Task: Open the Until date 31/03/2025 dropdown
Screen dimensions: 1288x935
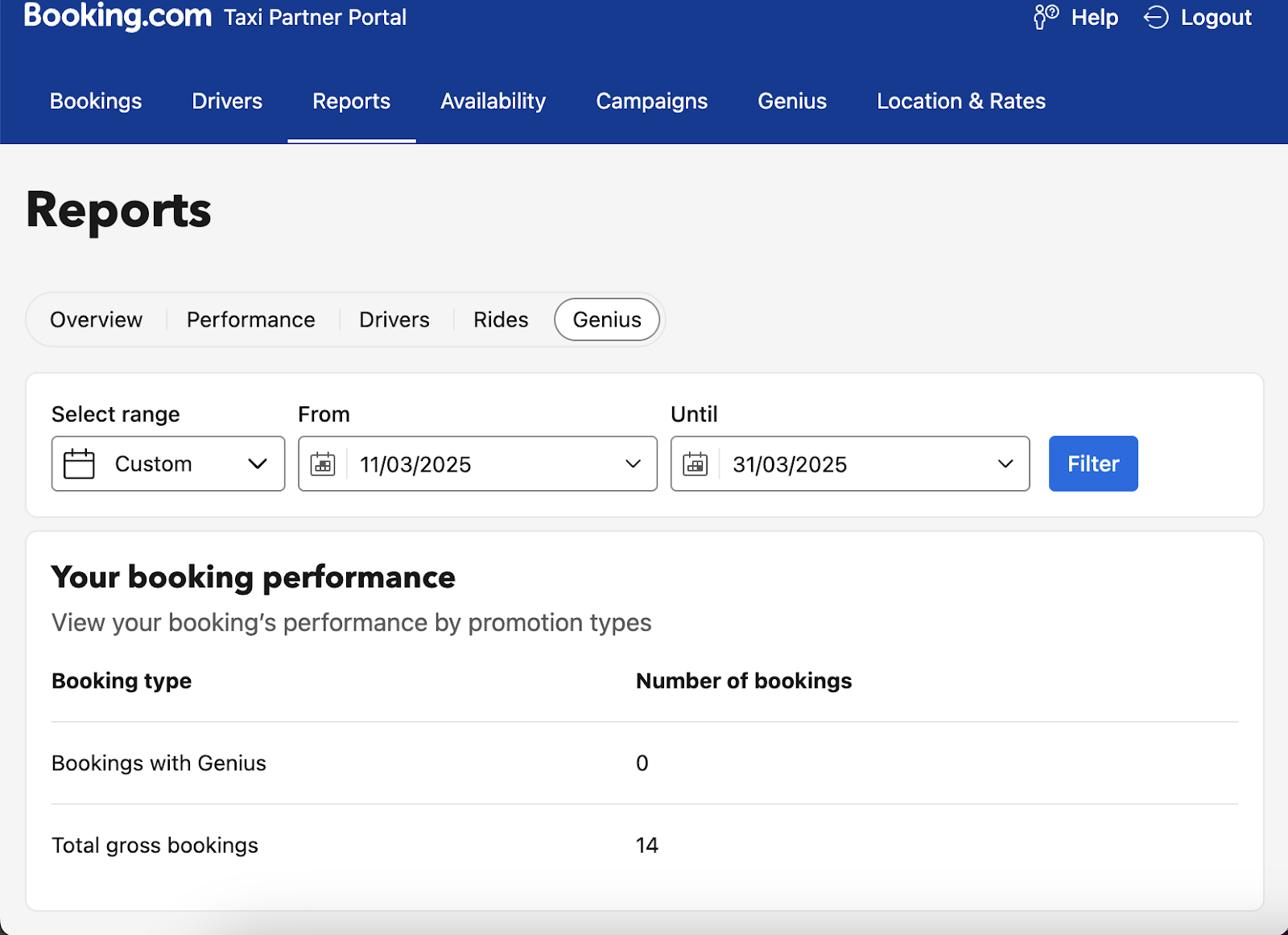Action: (x=850, y=463)
